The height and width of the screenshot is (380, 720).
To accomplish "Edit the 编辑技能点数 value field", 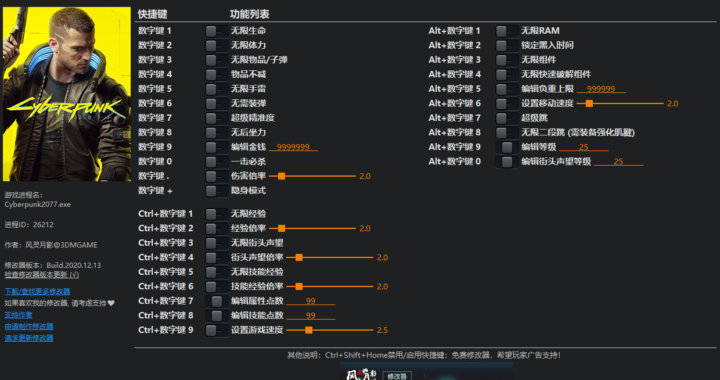I will [x=311, y=316].
